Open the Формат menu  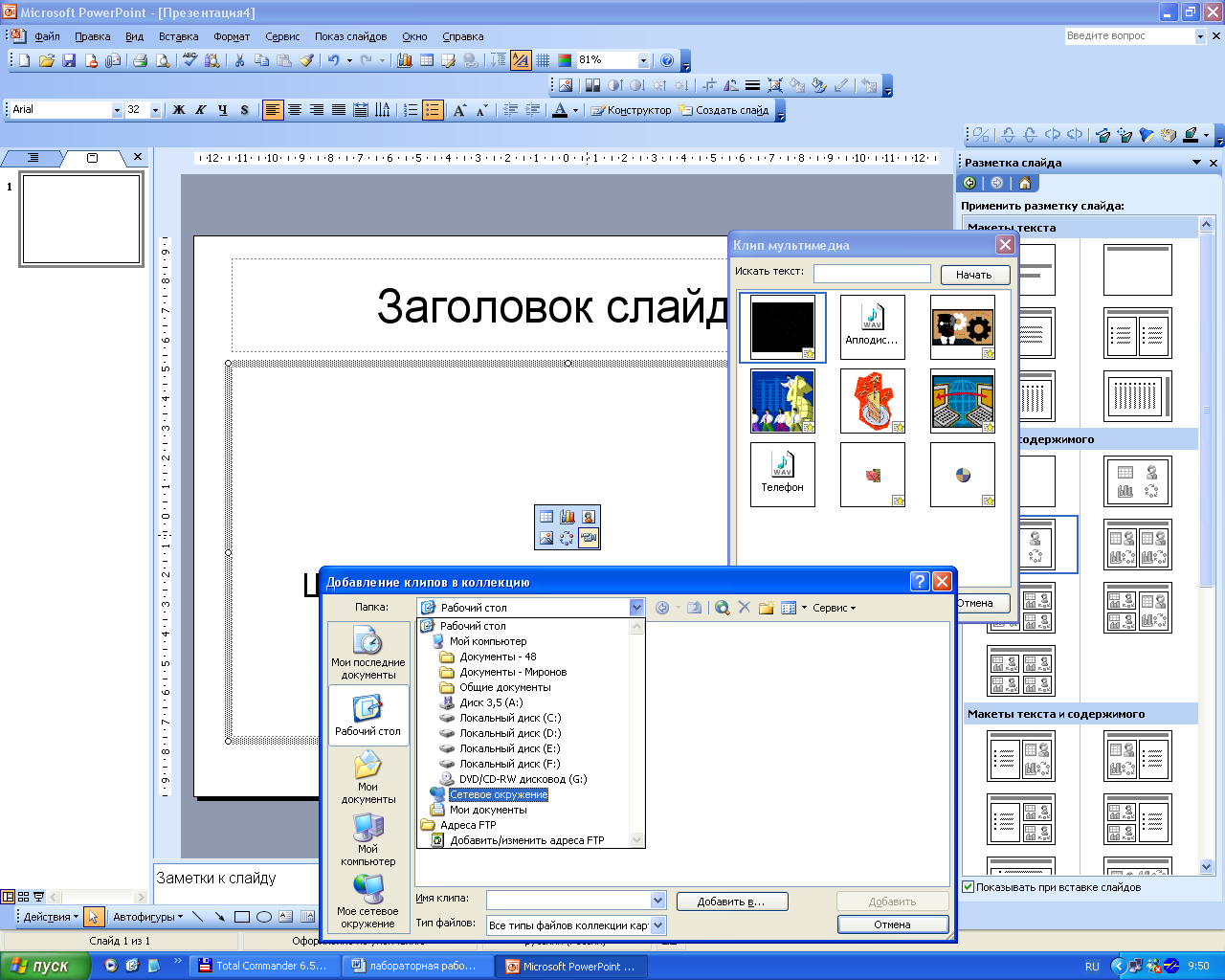click(x=232, y=36)
